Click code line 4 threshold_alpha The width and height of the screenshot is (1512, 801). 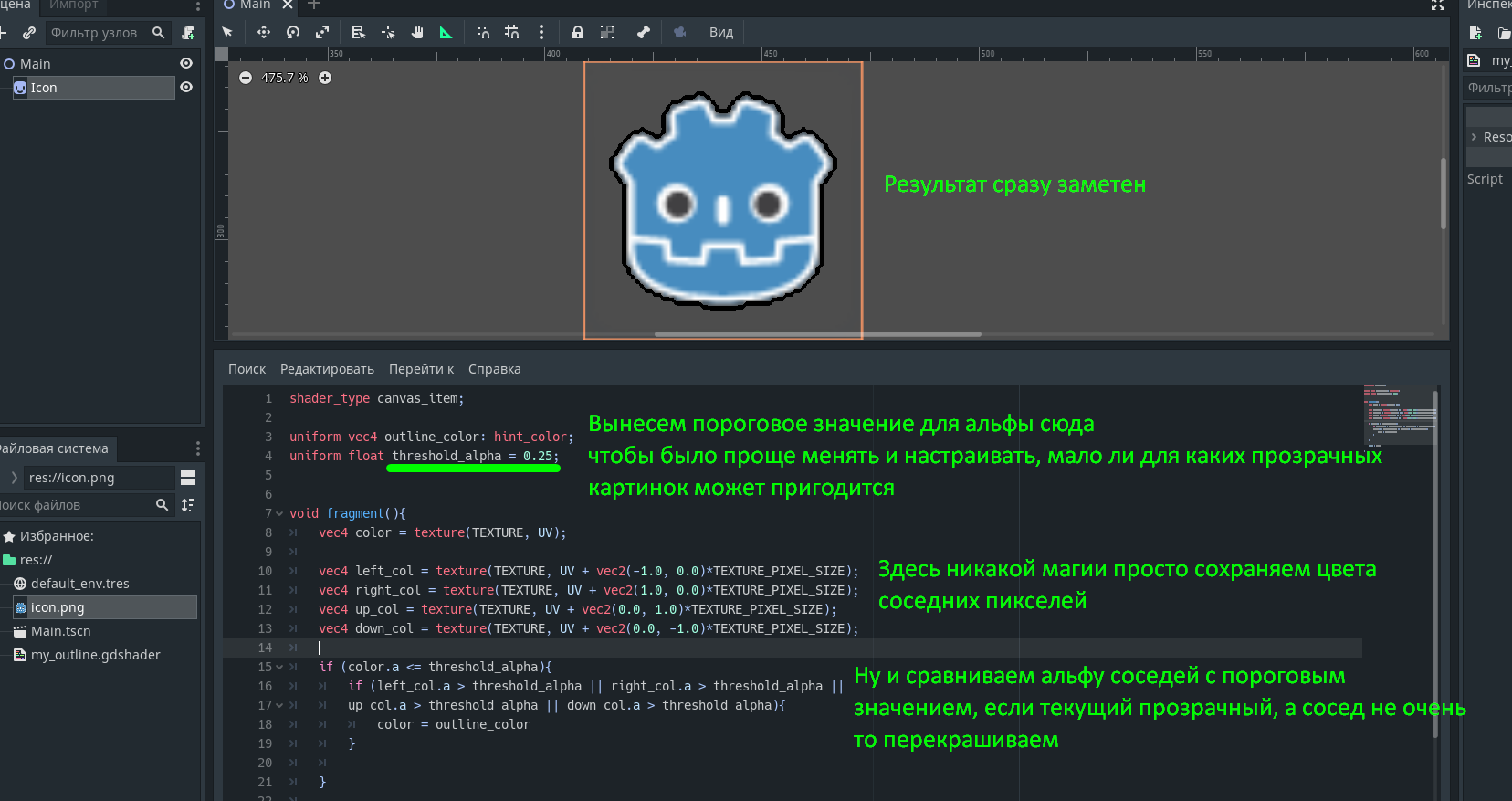point(425,456)
